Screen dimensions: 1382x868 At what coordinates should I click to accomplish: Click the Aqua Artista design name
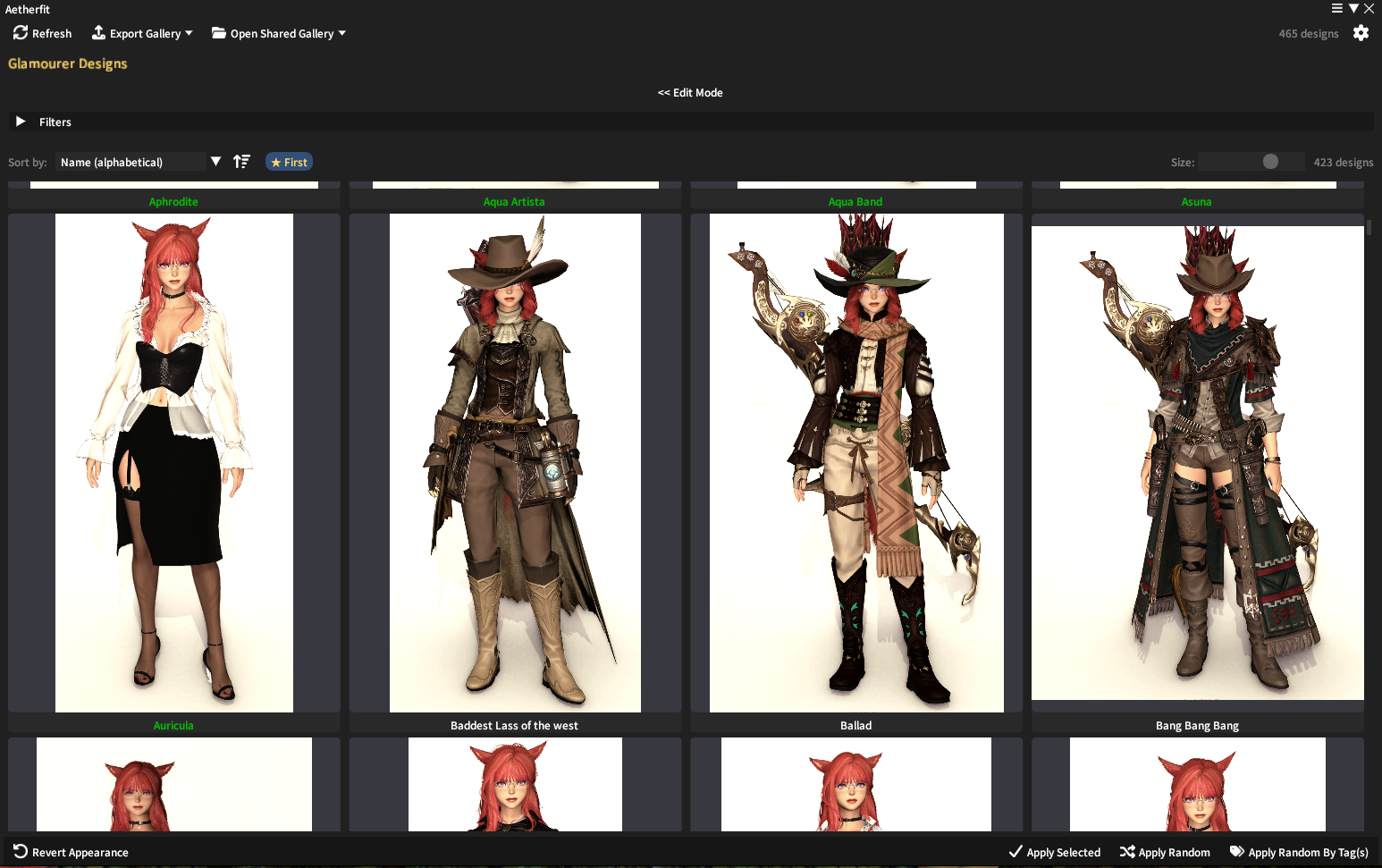[x=514, y=201]
